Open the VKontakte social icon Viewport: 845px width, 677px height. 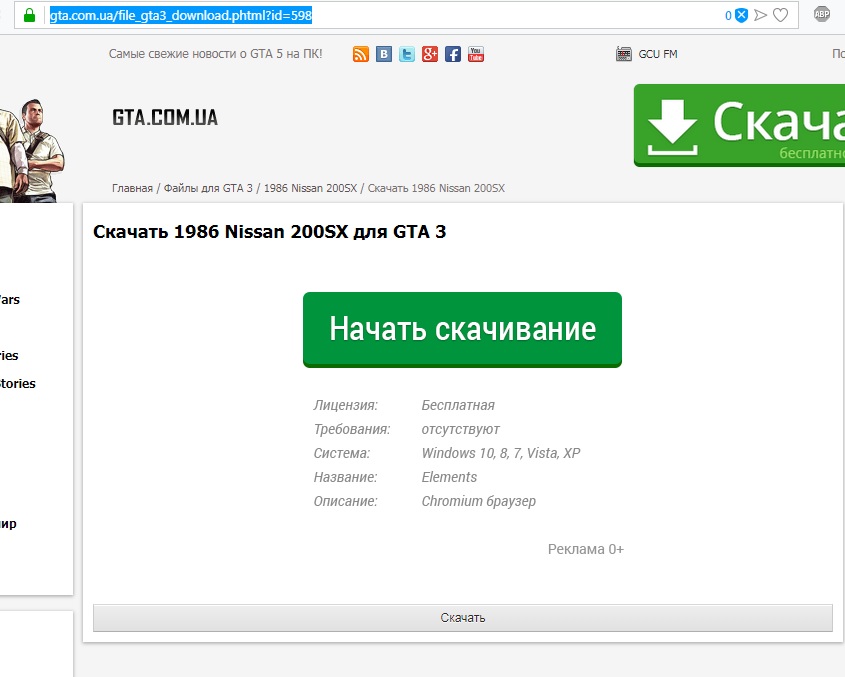click(x=384, y=54)
